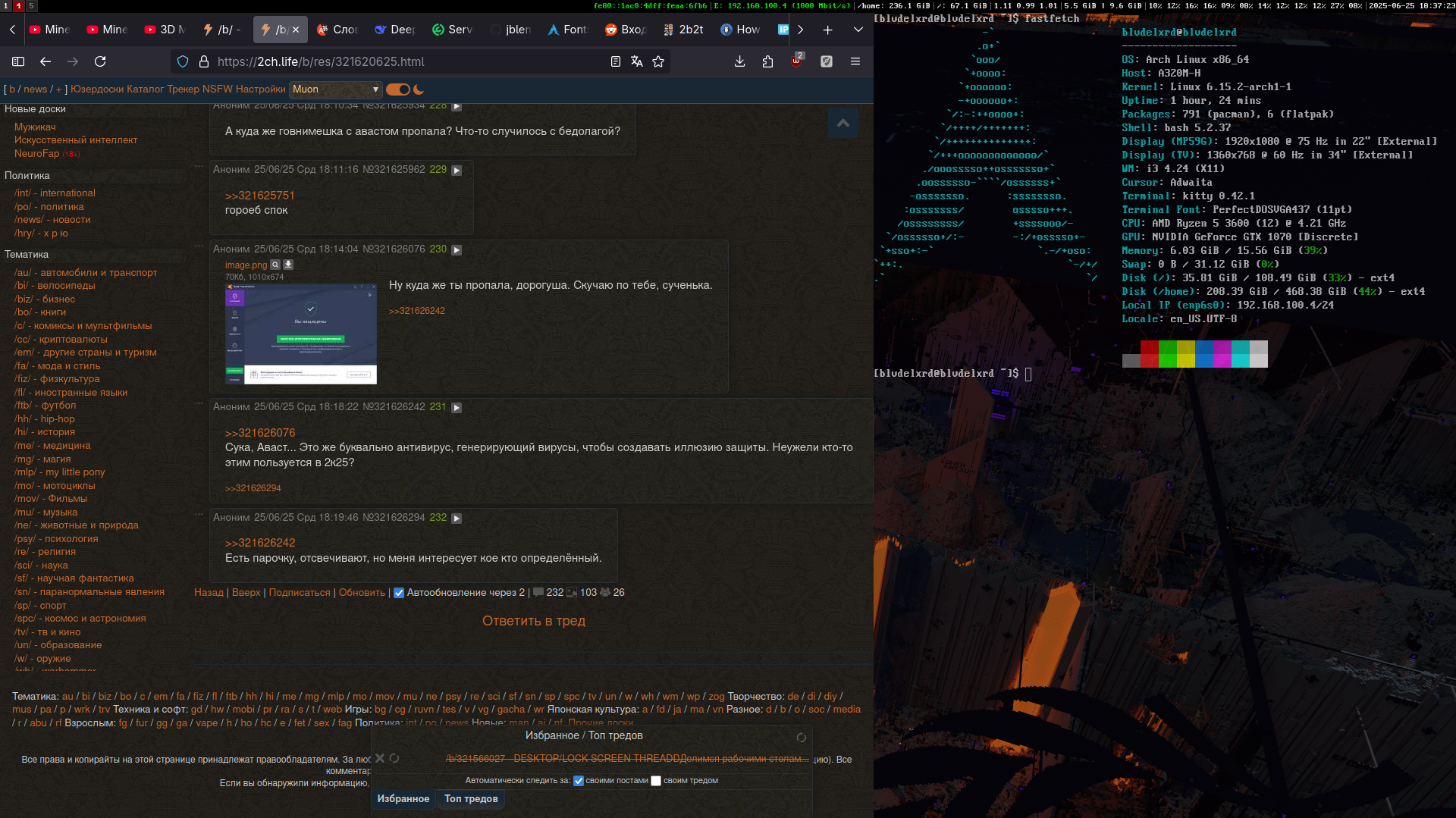Click the Обновить thread link
This screenshot has height=818, width=1456.
pyautogui.click(x=362, y=593)
